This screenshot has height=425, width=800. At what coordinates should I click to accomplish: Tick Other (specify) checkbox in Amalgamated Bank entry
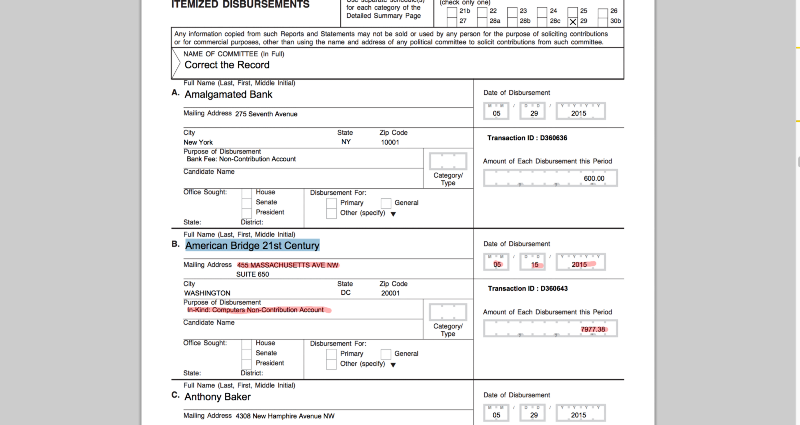[331, 213]
